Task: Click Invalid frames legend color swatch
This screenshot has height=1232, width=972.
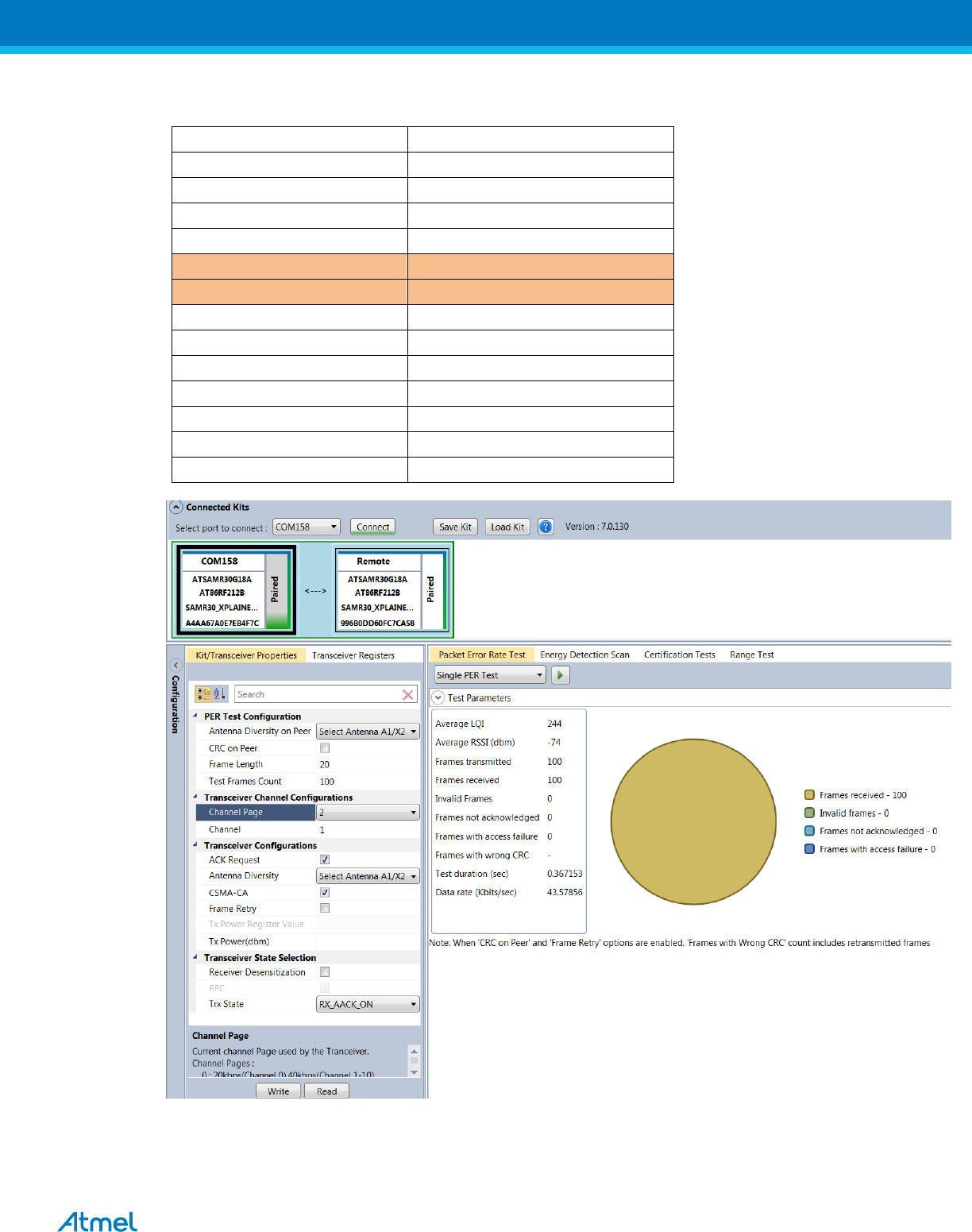Action: (809, 813)
